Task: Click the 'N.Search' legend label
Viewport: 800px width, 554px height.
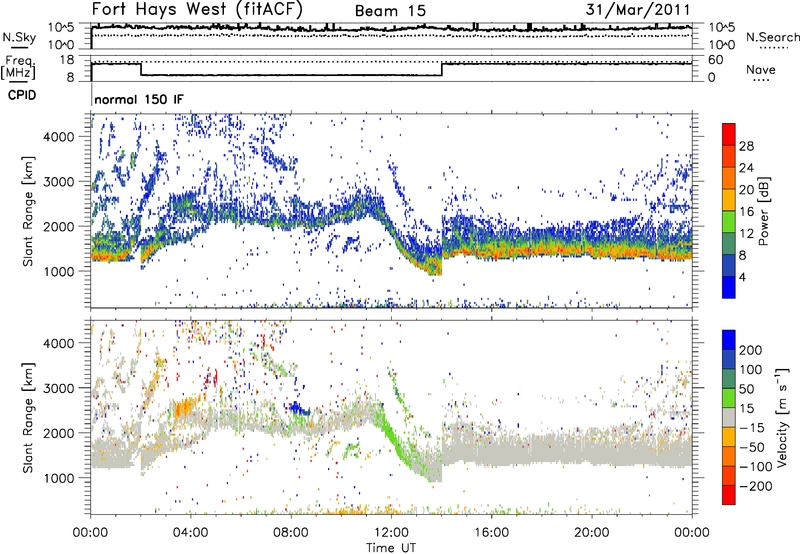Action: pyautogui.click(x=772, y=37)
